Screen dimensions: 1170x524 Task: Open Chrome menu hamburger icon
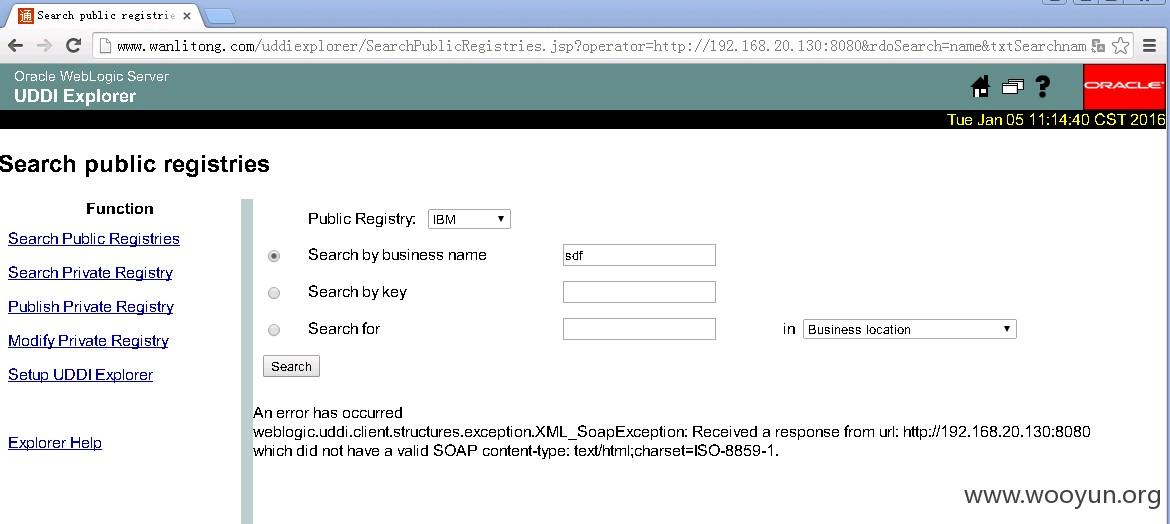point(1150,46)
